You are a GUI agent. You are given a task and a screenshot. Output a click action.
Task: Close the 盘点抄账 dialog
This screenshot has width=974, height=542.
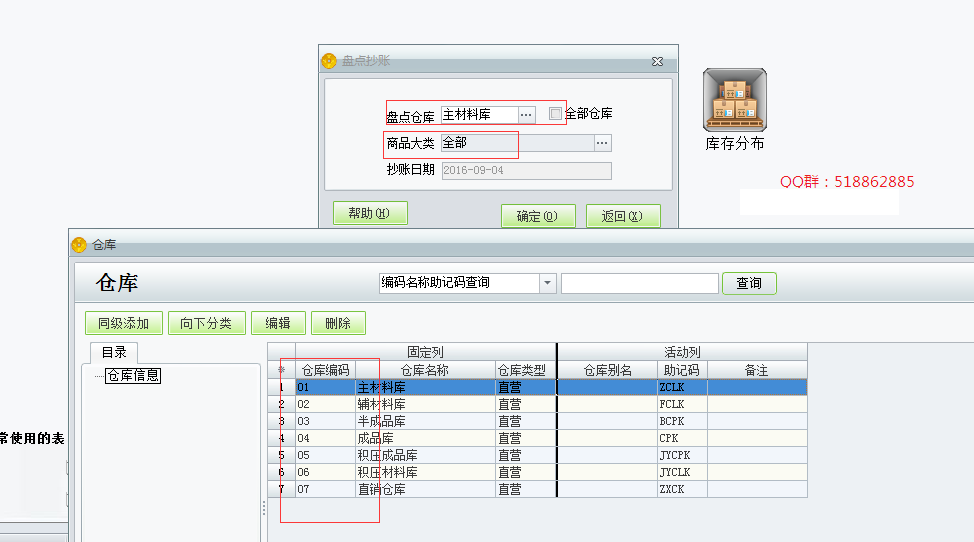(x=657, y=61)
